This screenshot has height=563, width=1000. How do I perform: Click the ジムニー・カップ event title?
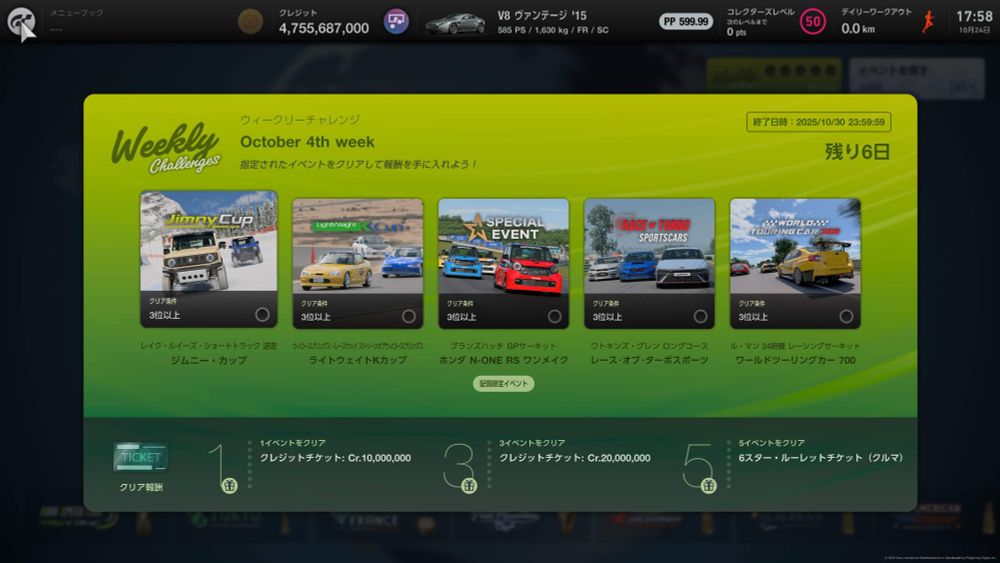pos(209,360)
